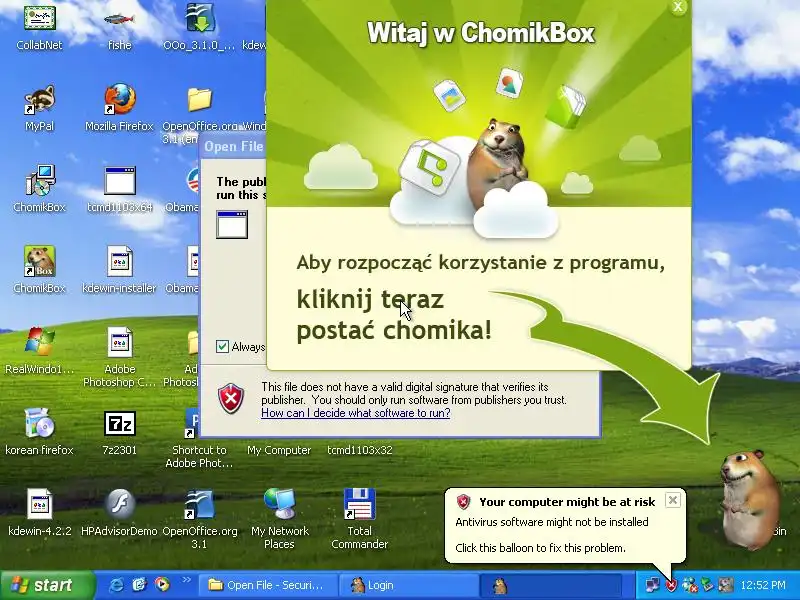Click the file icon in Open File dialog
The height and width of the screenshot is (600, 800).
point(232,224)
